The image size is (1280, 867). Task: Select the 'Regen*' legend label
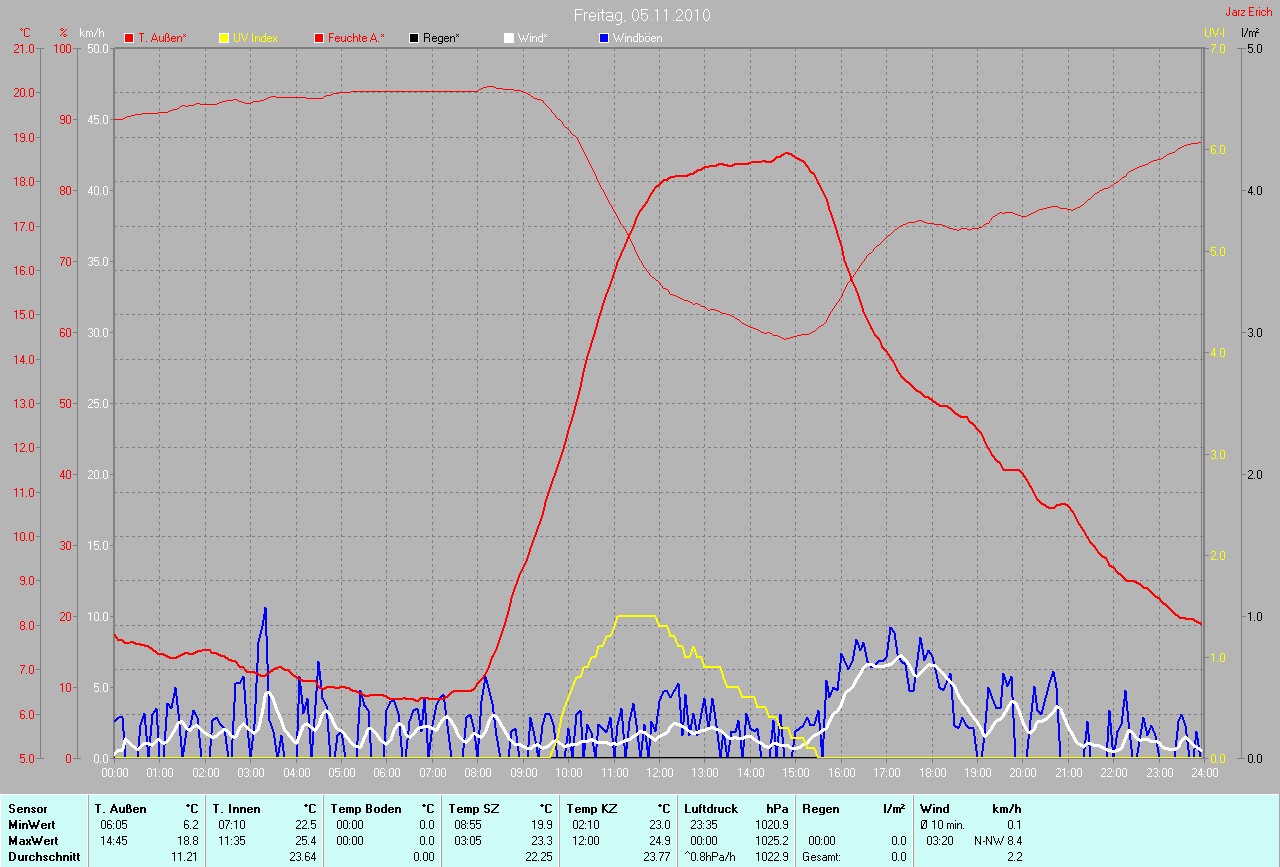pos(441,38)
